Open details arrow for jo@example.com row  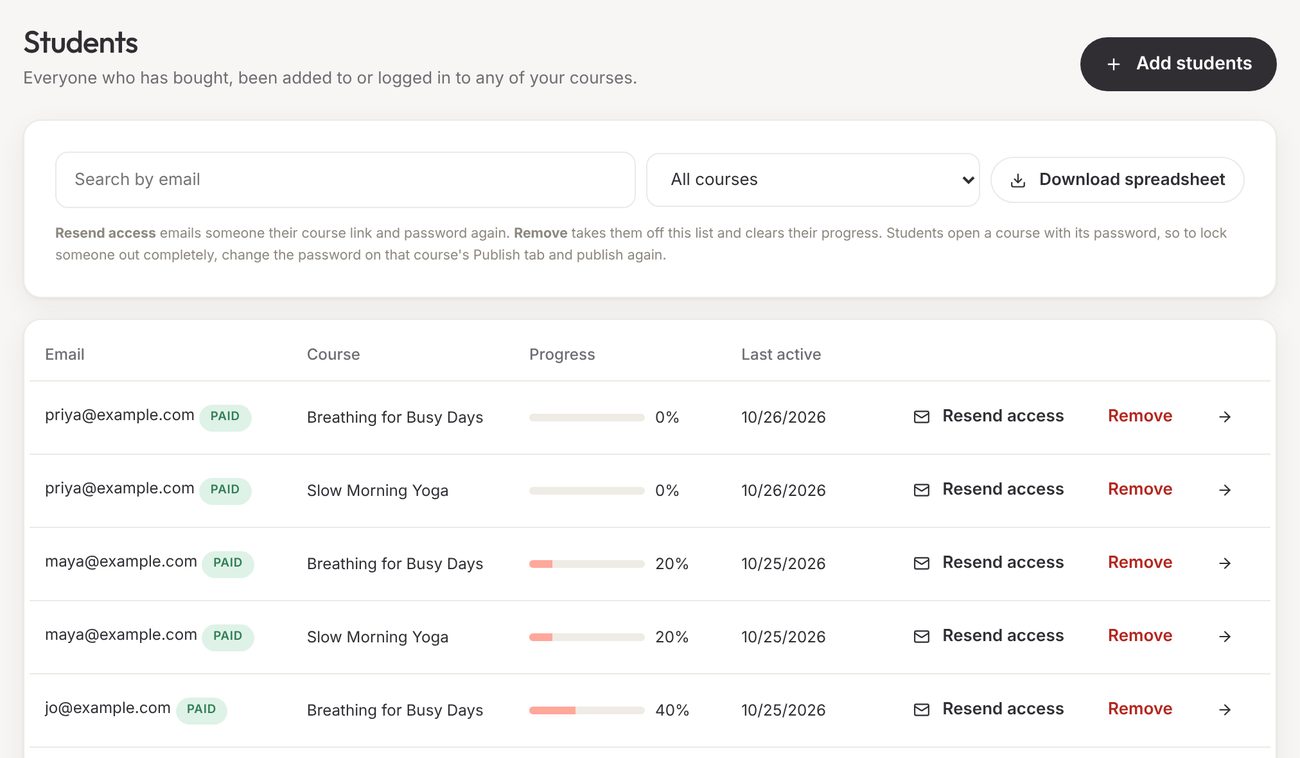[x=1225, y=710]
